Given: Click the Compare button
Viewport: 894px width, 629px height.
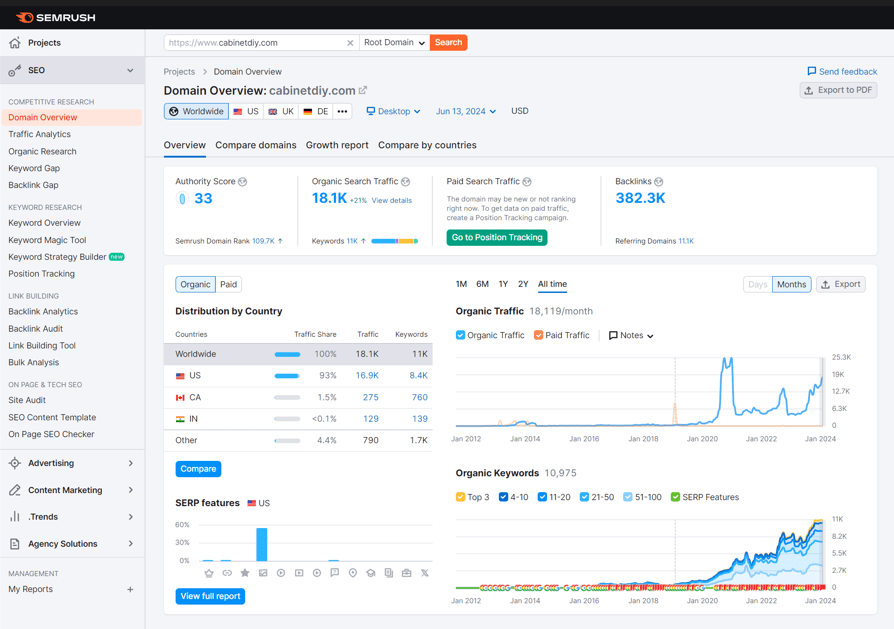Looking at the screenshot, I should click(198, 469).
